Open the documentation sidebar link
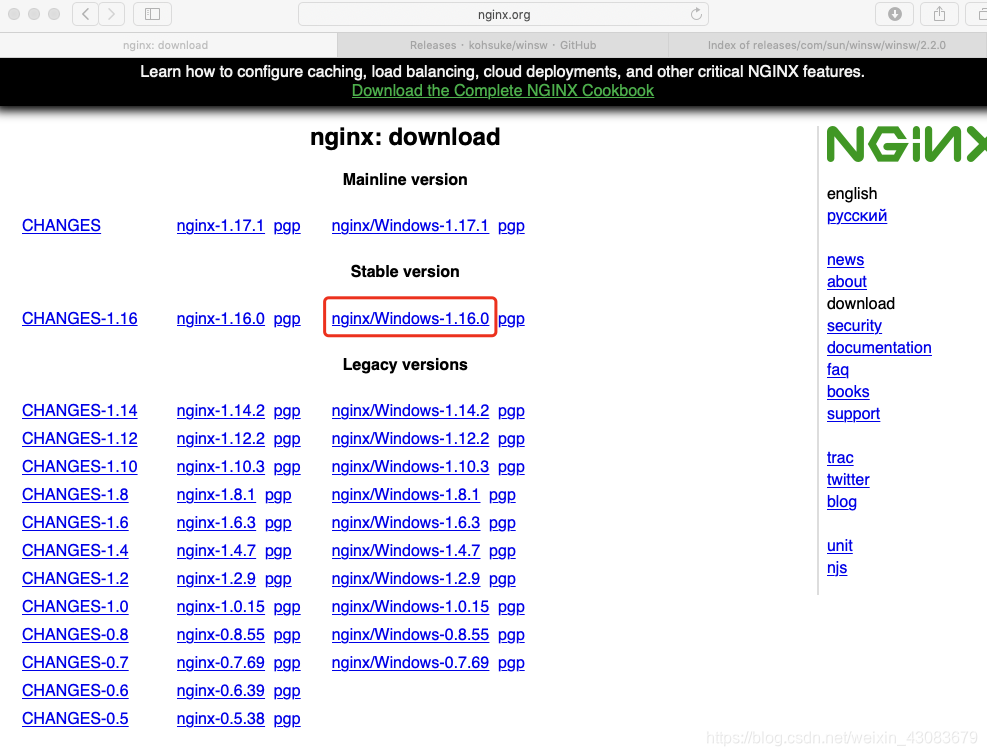 [879, 347]
